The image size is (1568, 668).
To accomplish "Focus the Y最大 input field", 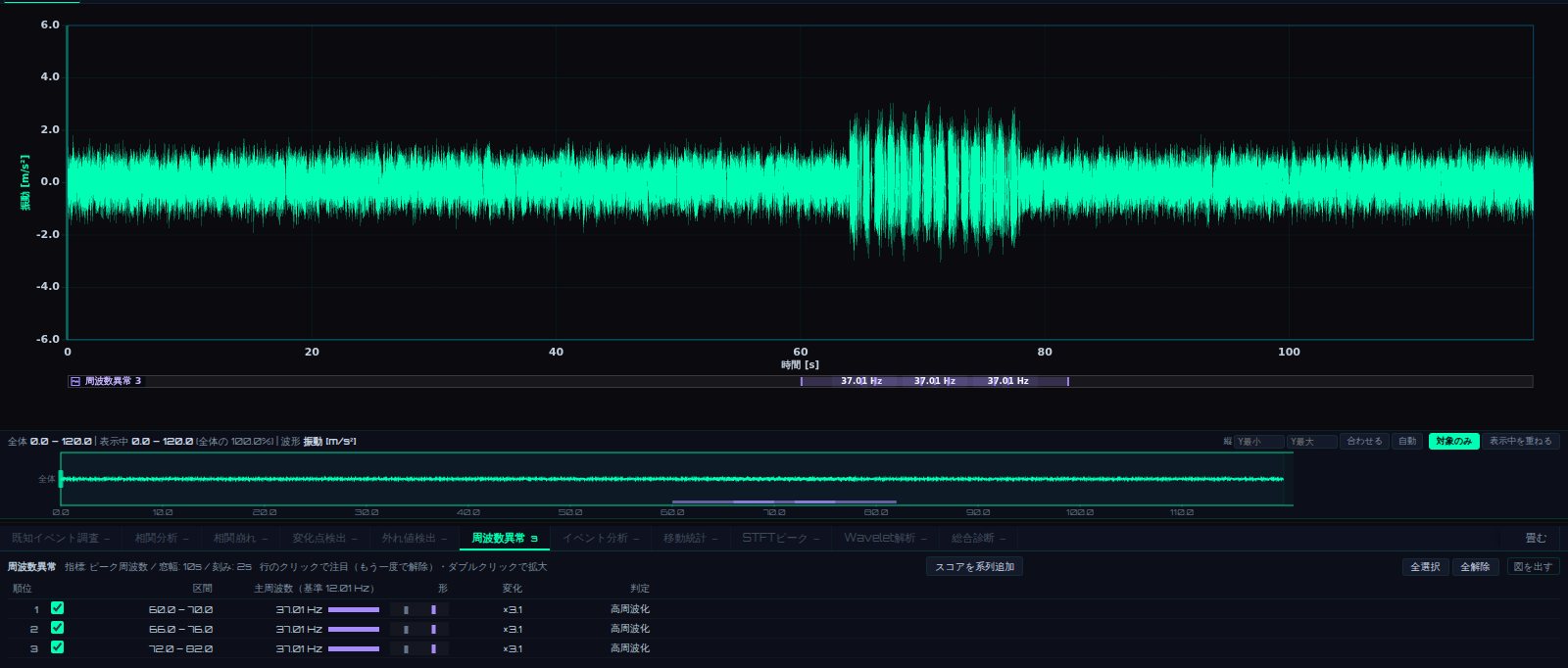I will tap(1311, 442).
